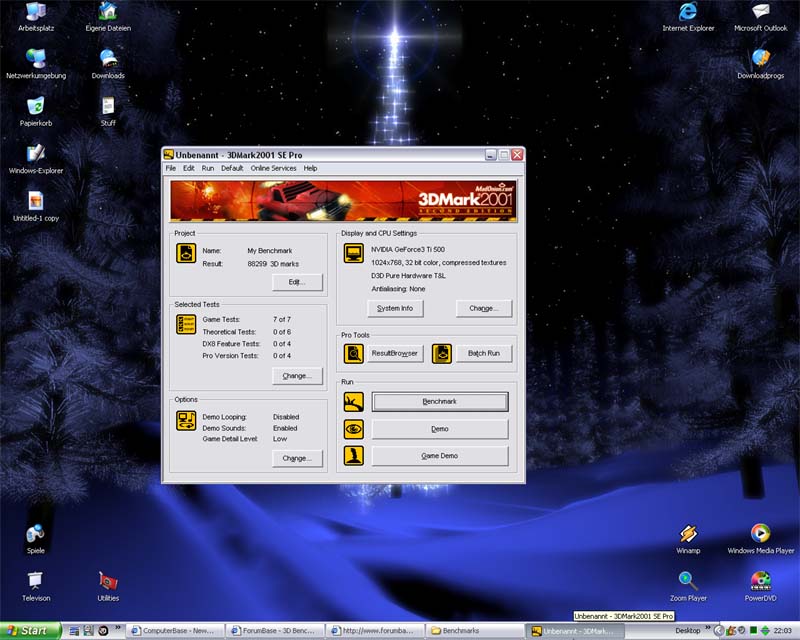
Task: Switch to ComputerBase taskbar window
Action: (x=176, y=631)
